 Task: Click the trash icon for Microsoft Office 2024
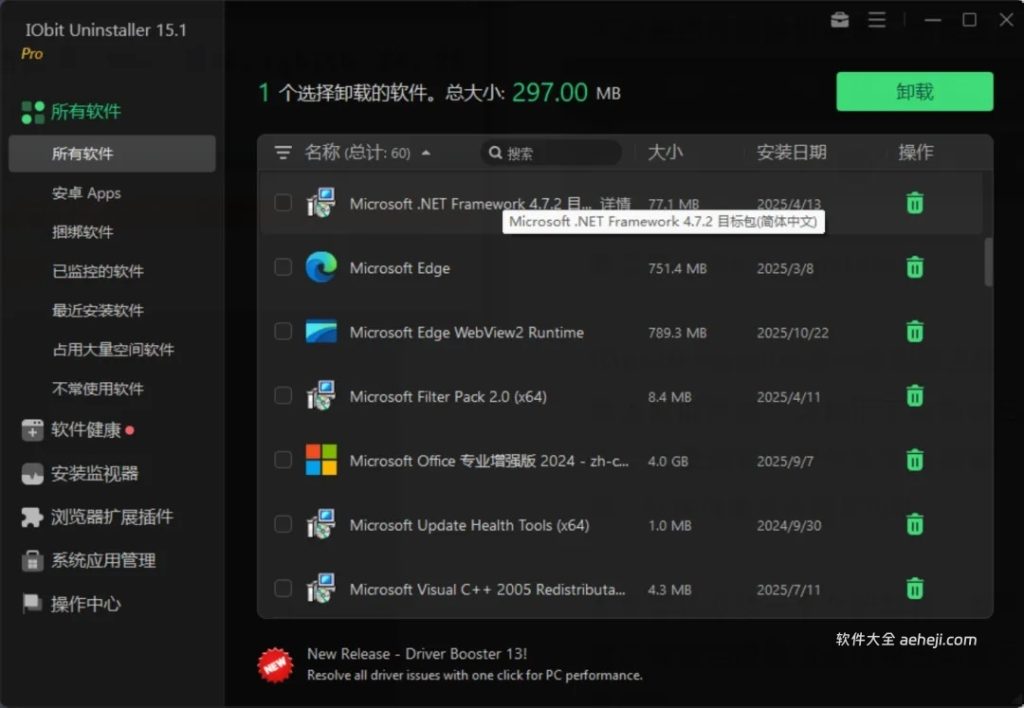point(914,460)
